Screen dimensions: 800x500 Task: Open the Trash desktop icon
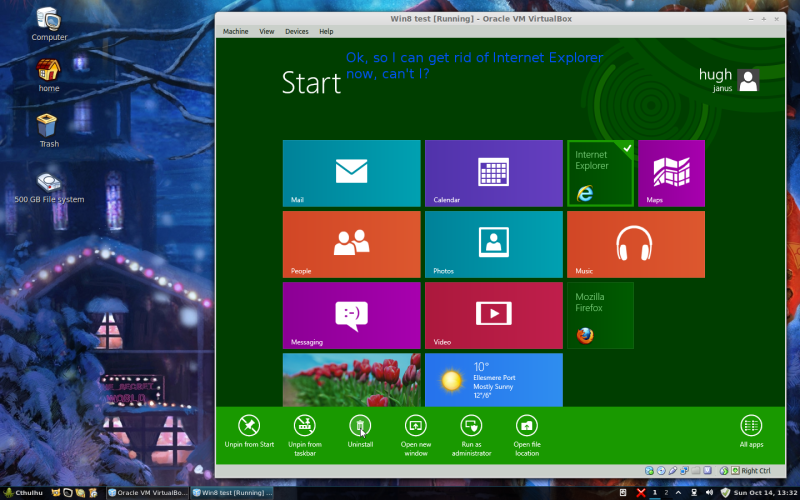pyautogui.click(x=49, y=131)
